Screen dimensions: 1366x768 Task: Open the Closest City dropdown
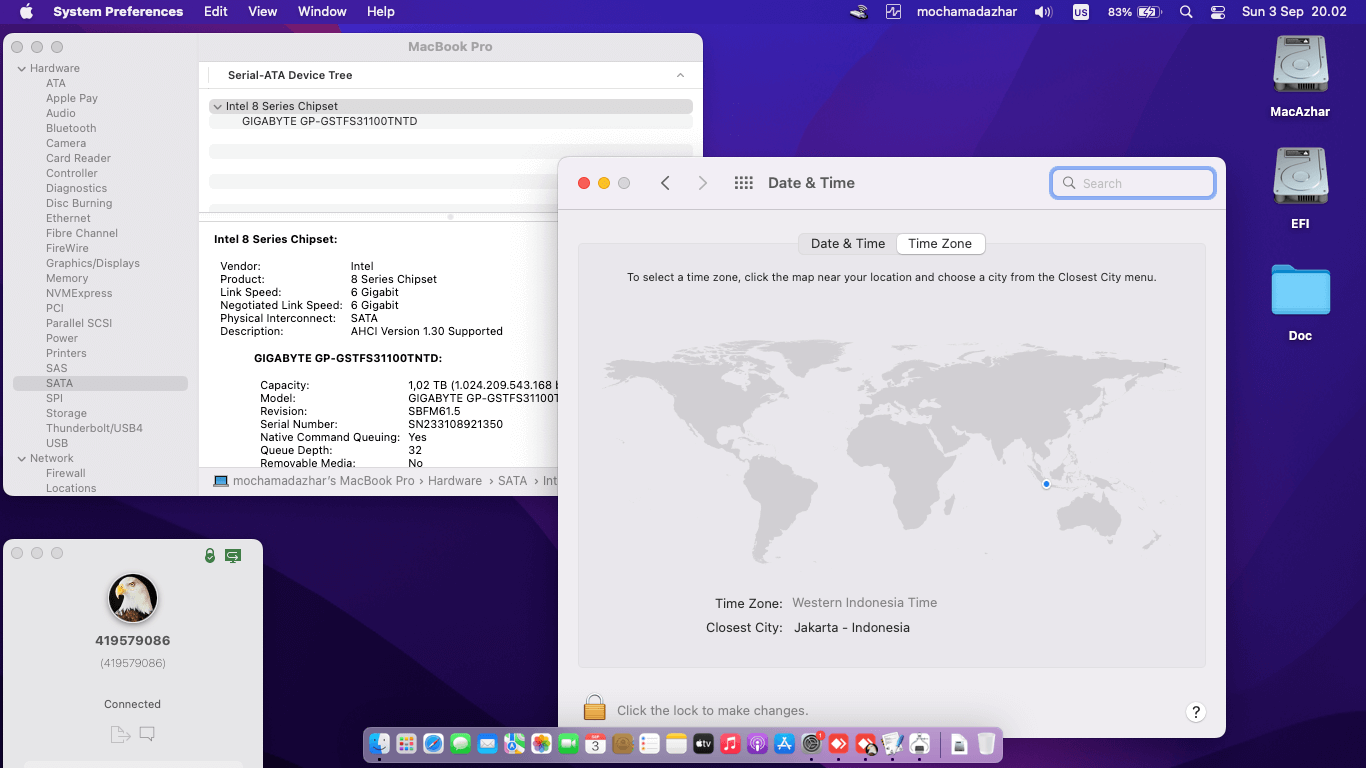coord(852,628)
